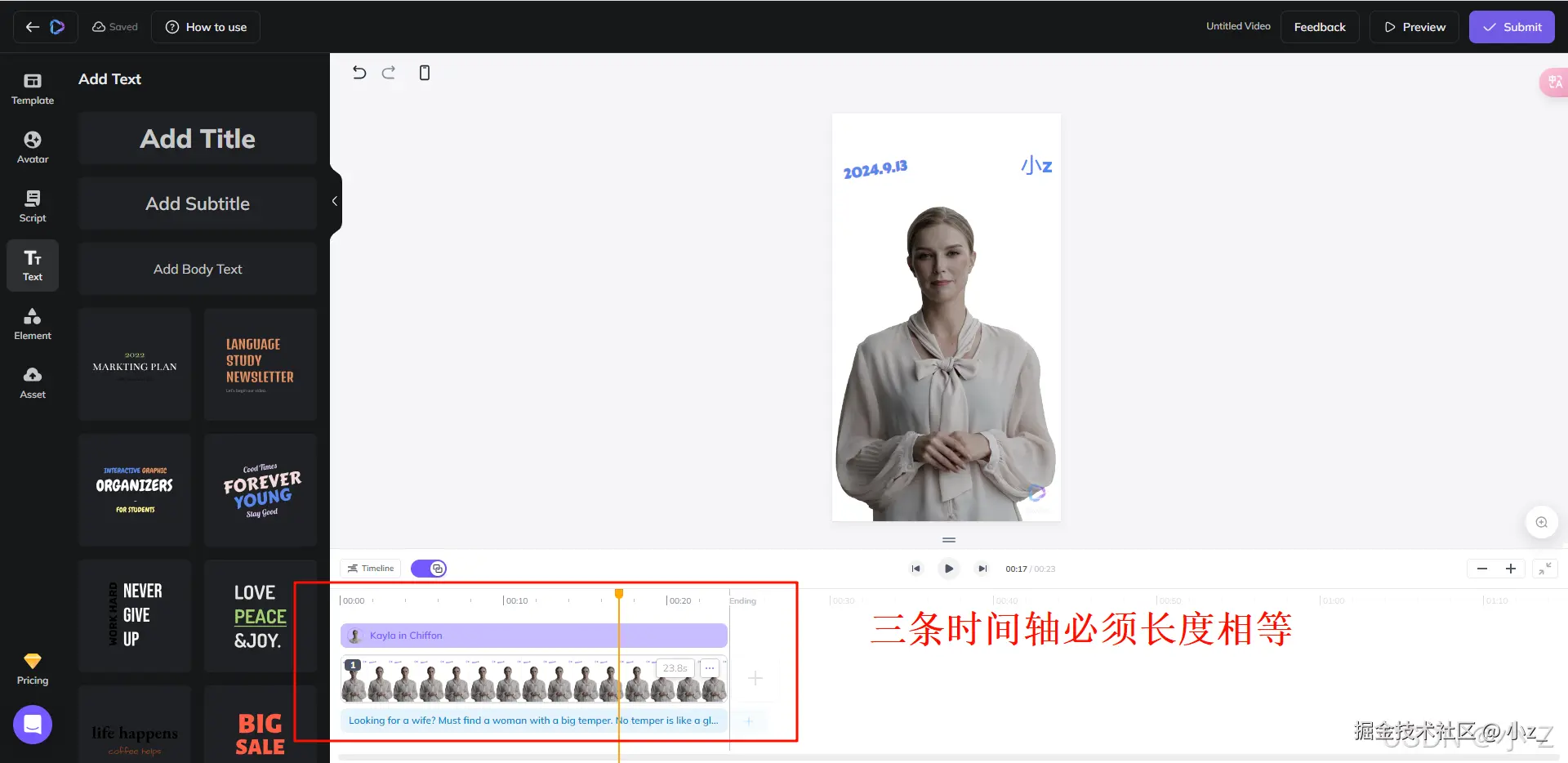Collapse the timeline with the double-arrow control
1568x763 pixels.
(x=1546, y=568)
